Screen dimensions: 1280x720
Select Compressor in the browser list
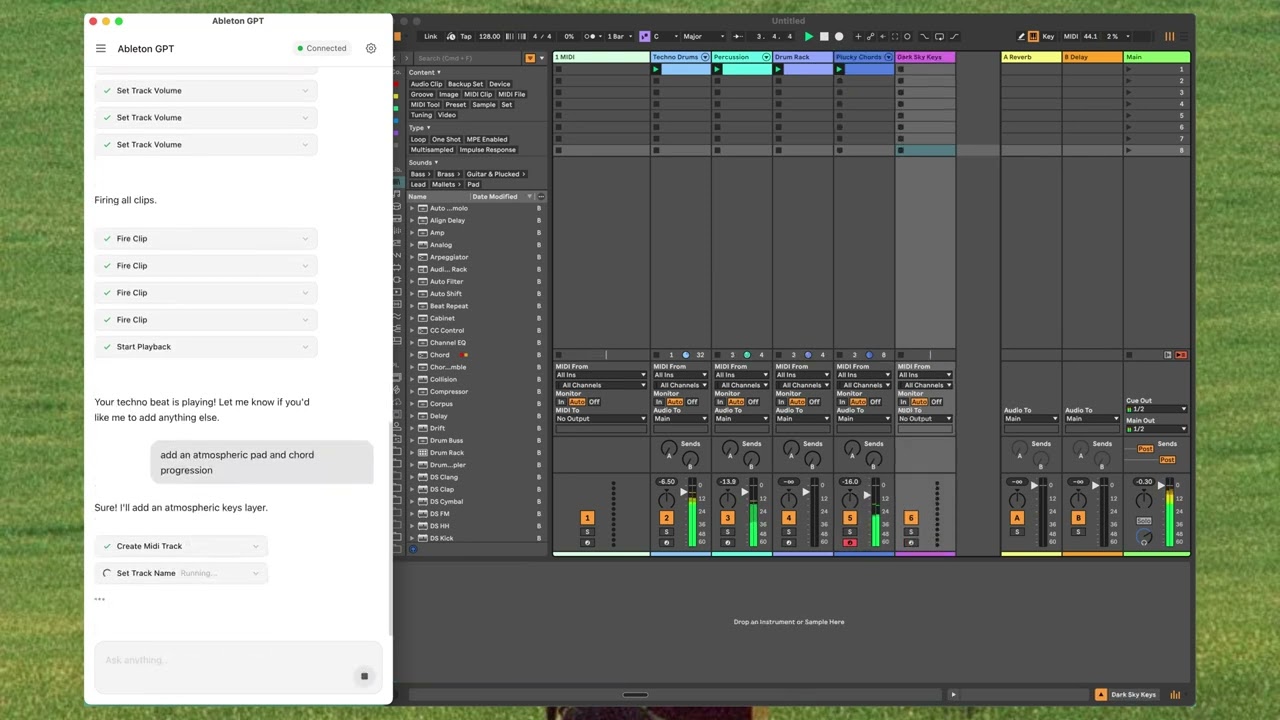[x=449, y=392]
